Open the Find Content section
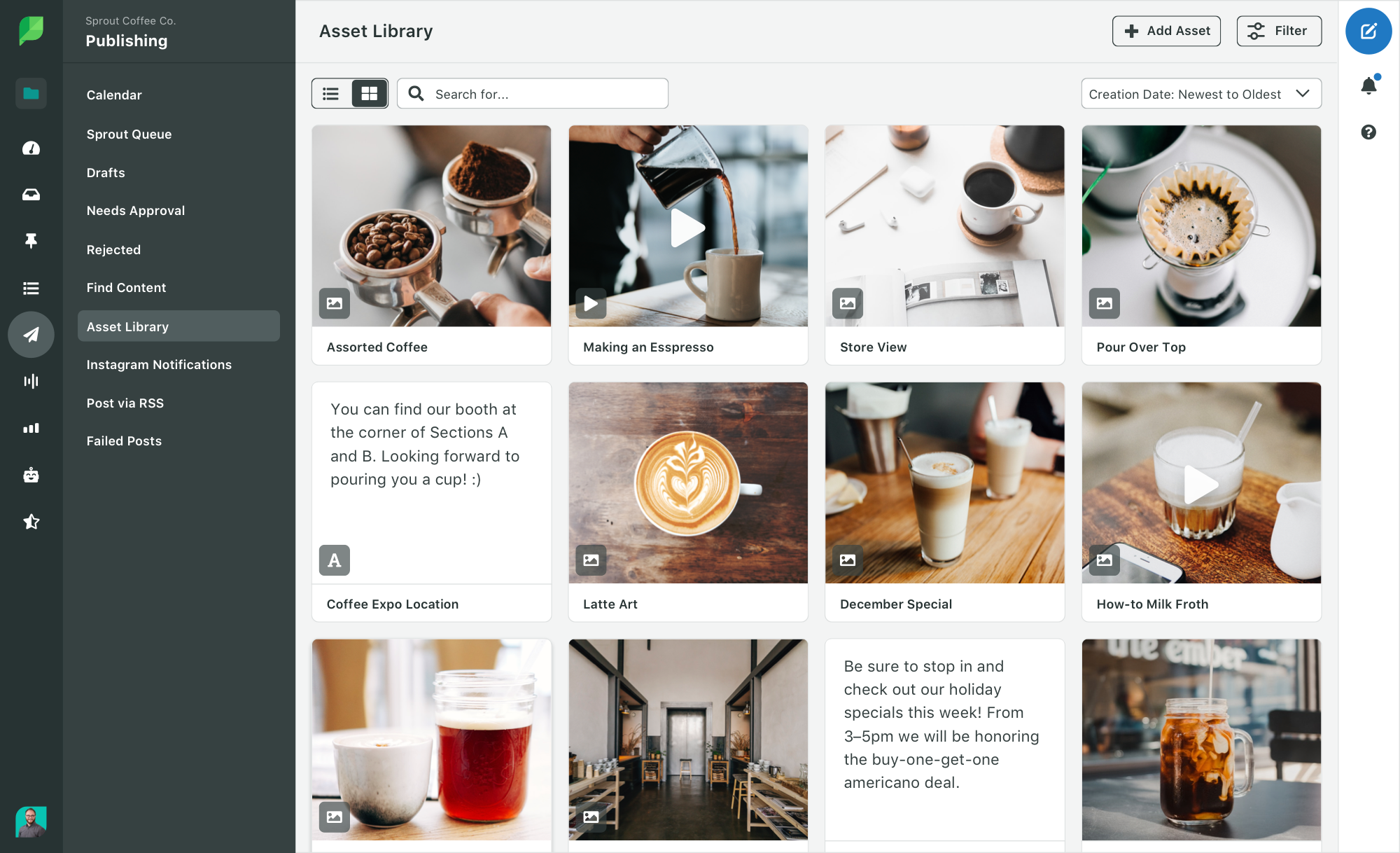This screenshot has width=1400, height=853. tap(126, 287)
